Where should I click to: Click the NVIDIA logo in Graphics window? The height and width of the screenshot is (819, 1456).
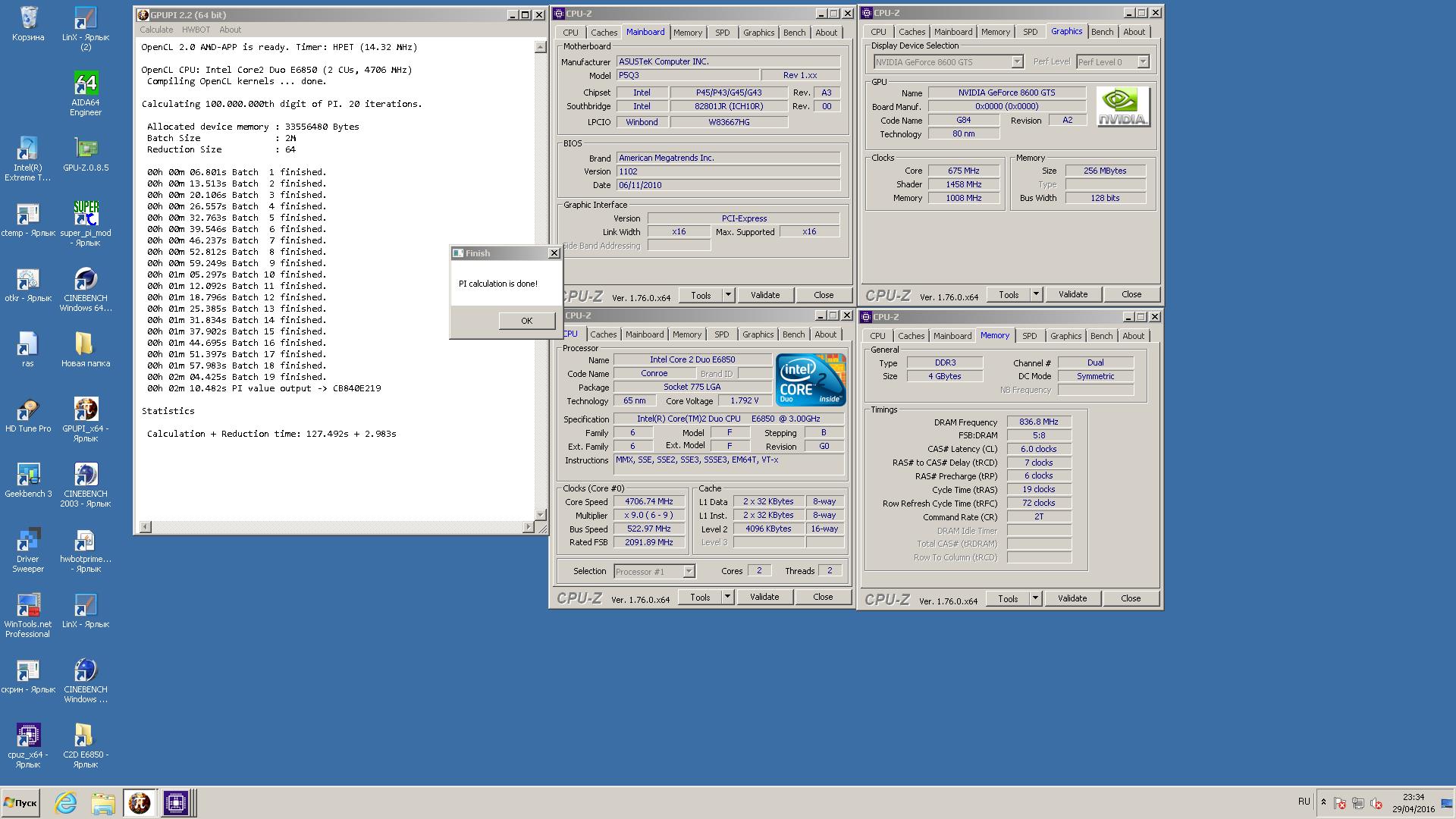(x=1123, y=107)
